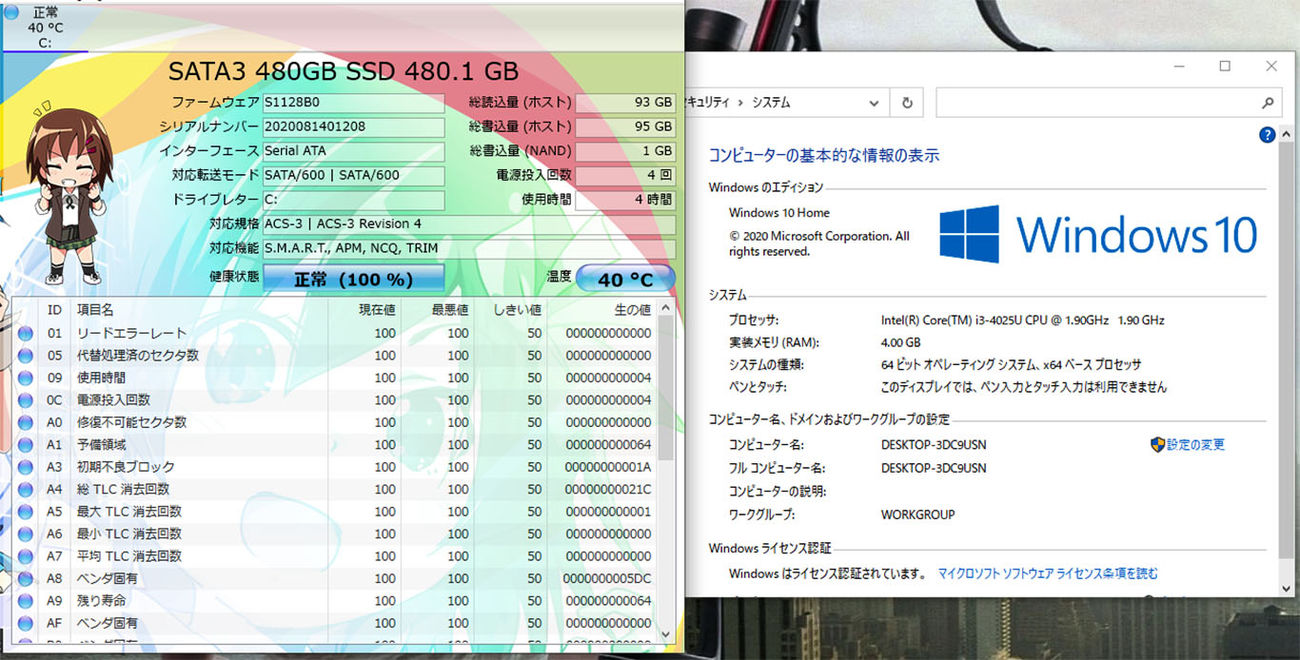Click the status circle for row 0C 電源投入回数
The width and height of the screenshot is (1300, 660).
click(x=26, y=400)
